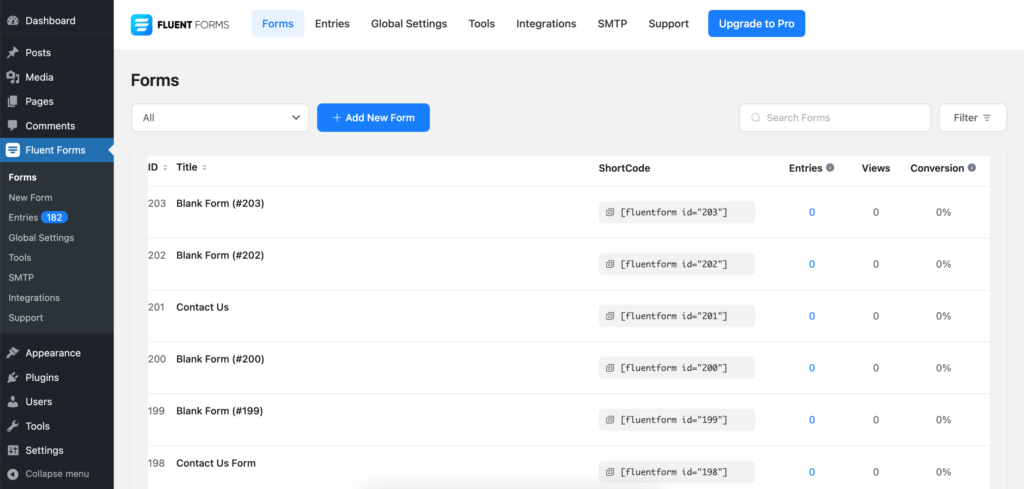This screenshot has width=1024, height=489.
Task: Open the Tools wrench icon in WordPress sidebar
Action: point(12,426)
